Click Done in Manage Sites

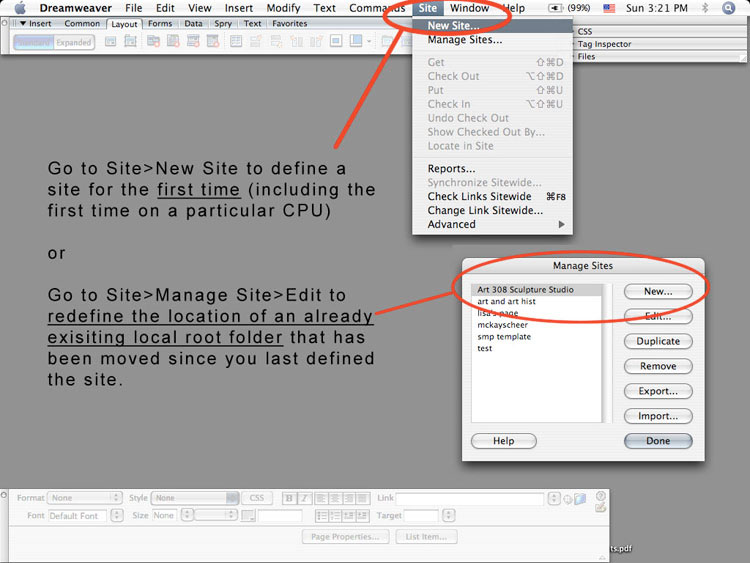658,441
